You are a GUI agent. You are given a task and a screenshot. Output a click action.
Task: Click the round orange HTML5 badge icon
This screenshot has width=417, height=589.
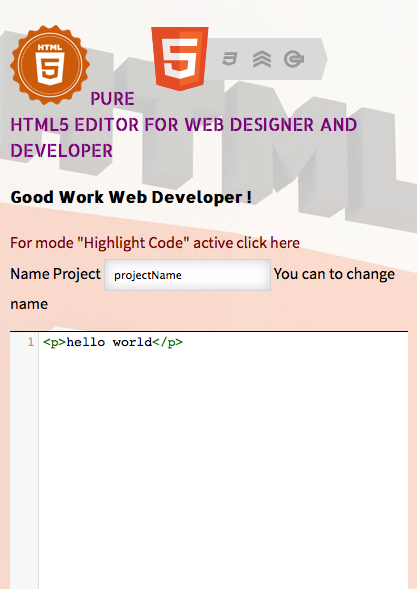coord(50,65)
